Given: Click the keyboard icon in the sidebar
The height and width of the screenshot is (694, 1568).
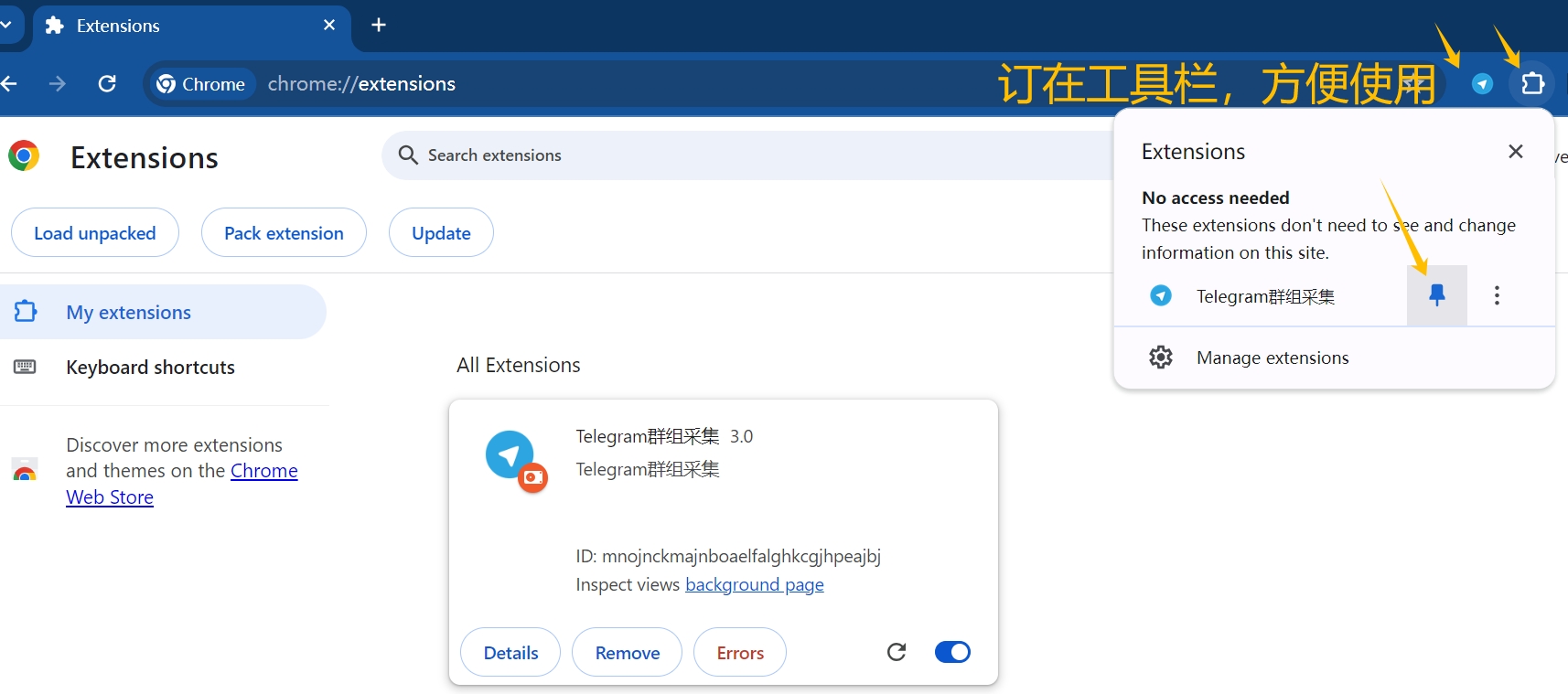Looking at the screenshot, I should point(25,367).
